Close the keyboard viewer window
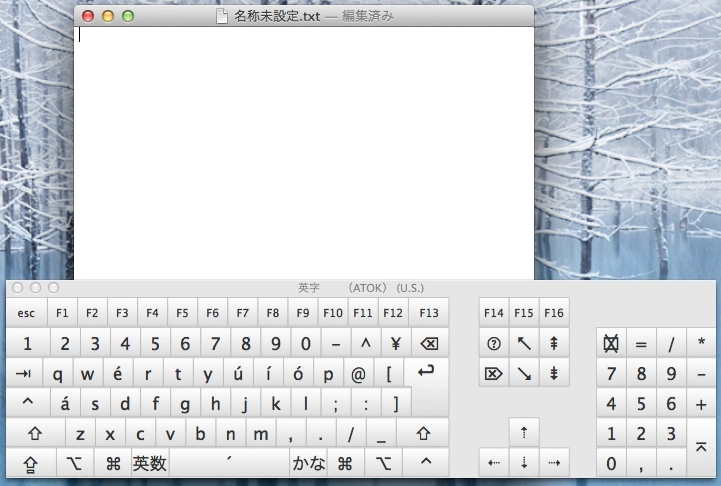The image size is (721, 486). coord(17,288)
